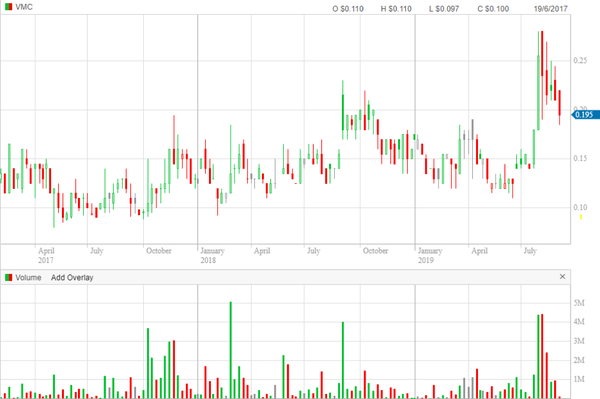Click the October label before January 2018
The height and width of the screenshot is (399, 600).
(158, 251)
